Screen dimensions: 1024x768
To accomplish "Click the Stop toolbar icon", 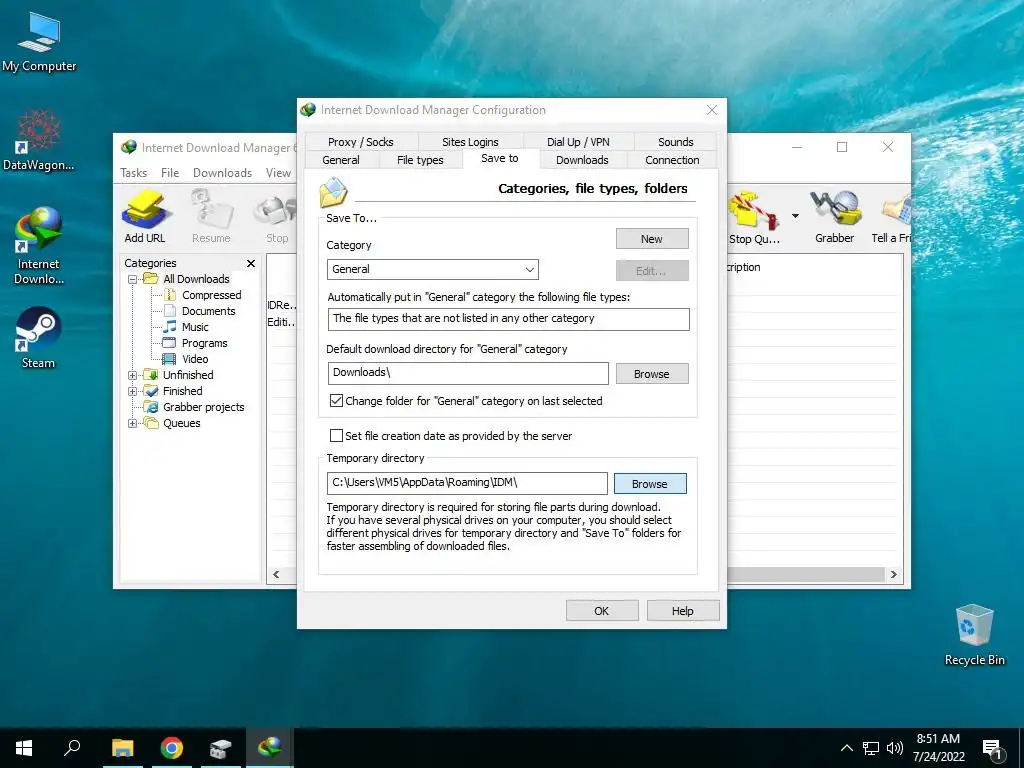I will point(277,216).
